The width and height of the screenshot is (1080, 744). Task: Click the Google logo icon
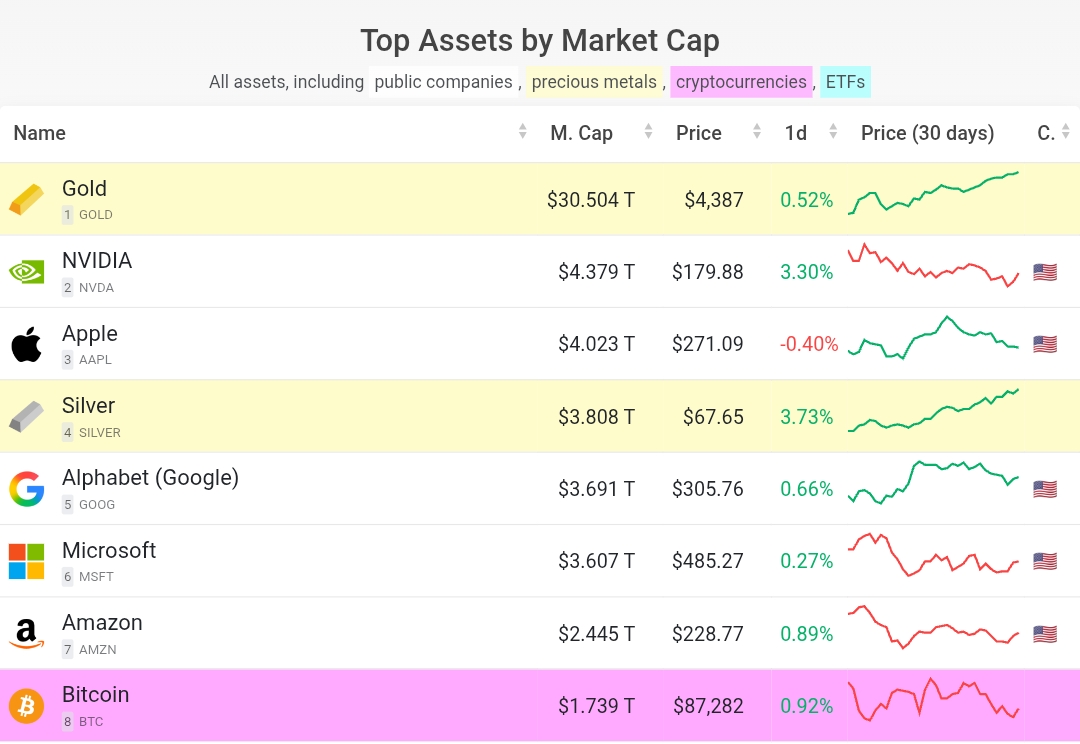(27, 489)
